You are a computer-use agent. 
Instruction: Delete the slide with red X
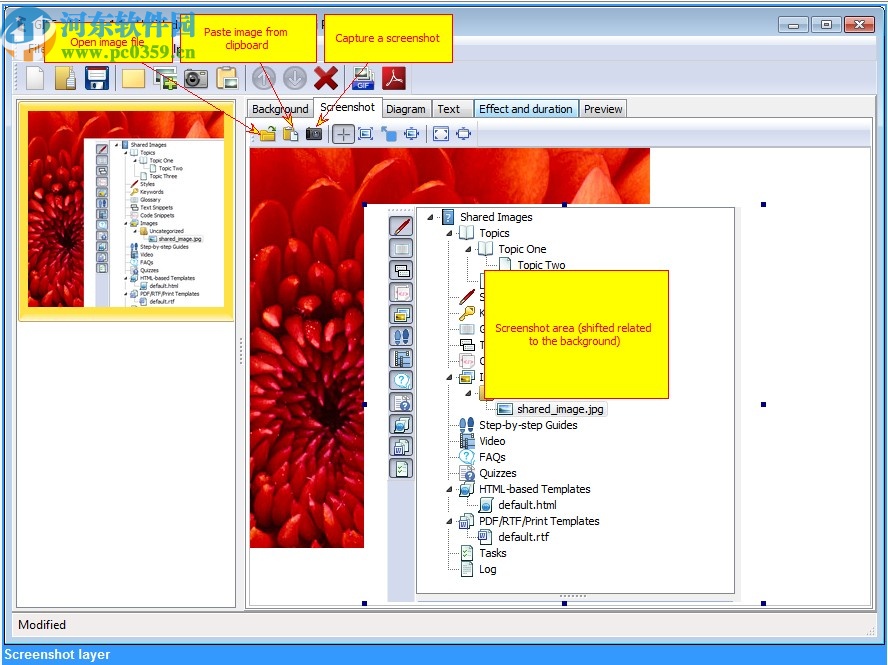pos(326,78)
